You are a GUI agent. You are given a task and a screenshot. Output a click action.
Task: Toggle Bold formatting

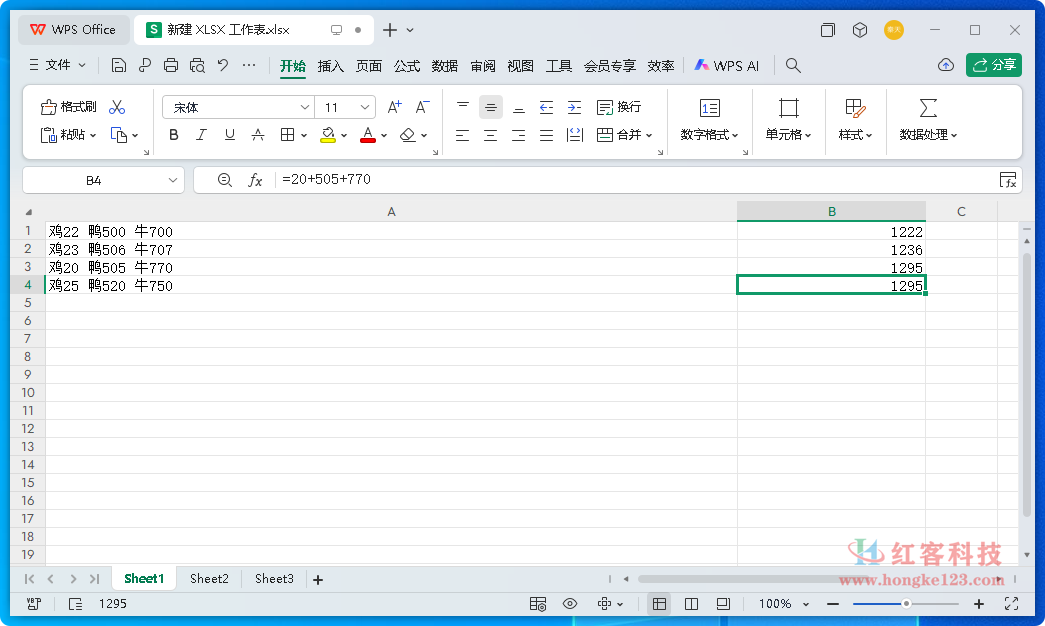point(173,135)
